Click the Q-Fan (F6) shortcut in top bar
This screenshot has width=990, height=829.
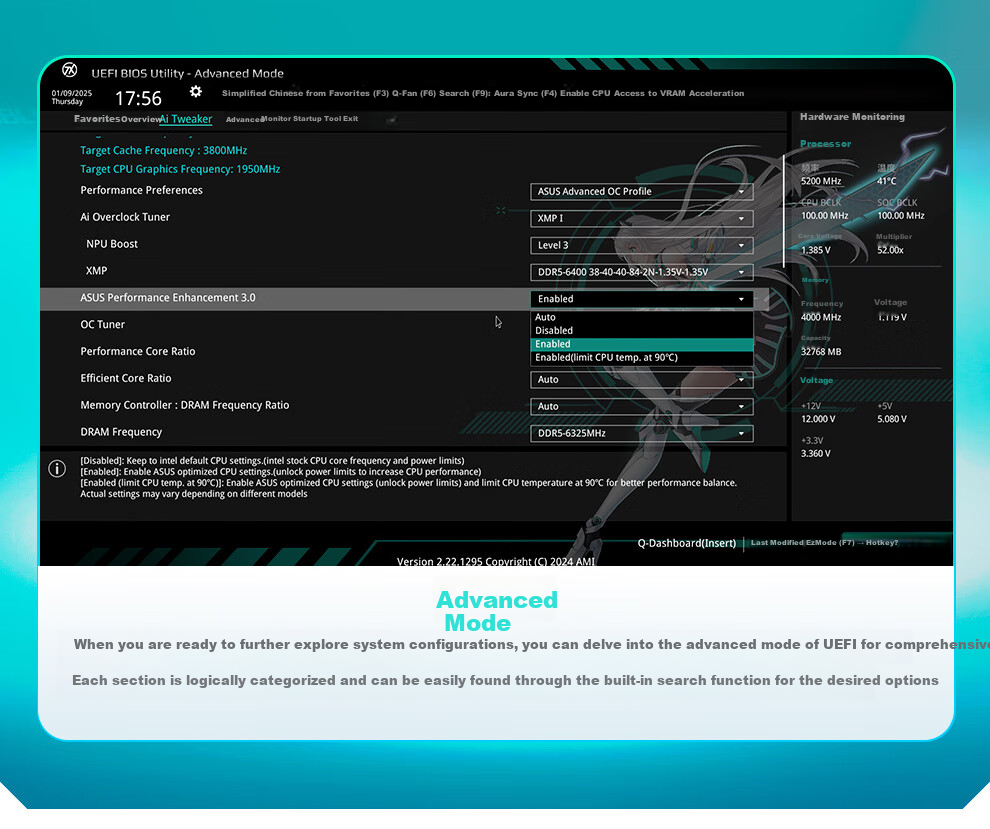[x=414, y=93]
